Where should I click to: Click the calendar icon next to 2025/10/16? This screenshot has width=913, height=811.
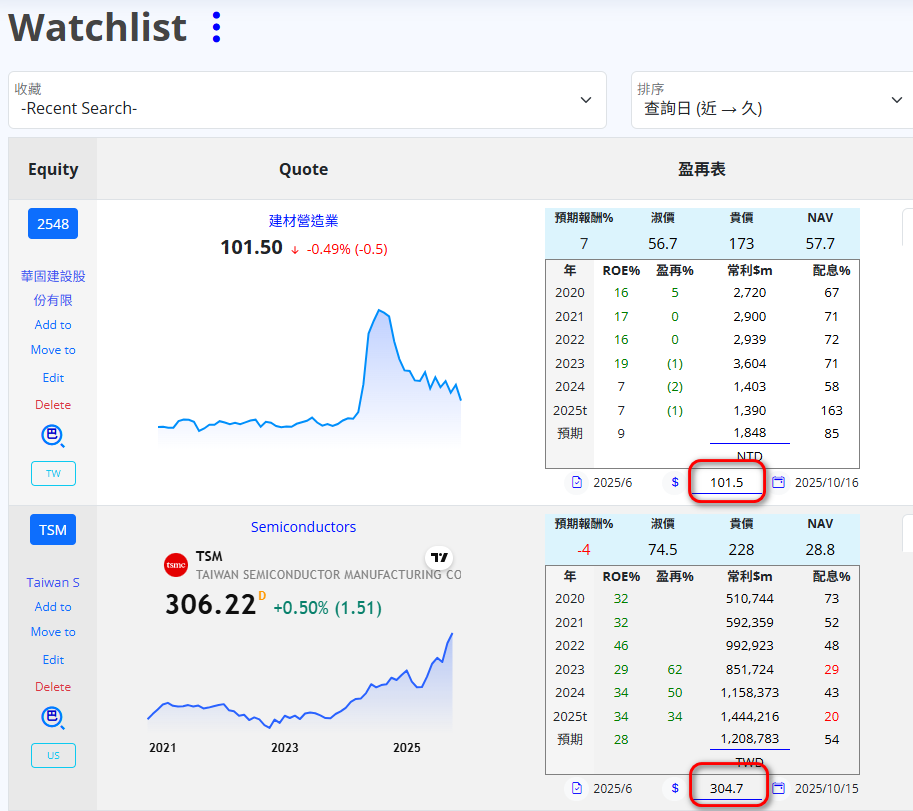pos(778,482)
